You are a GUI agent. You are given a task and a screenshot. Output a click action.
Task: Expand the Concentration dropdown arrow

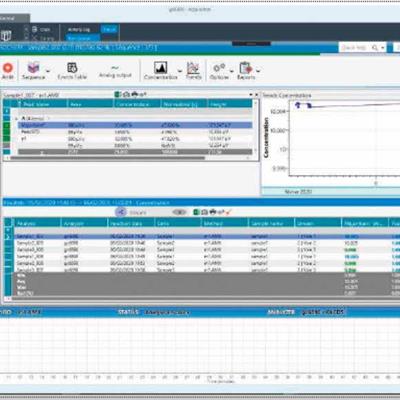pos(180,71)
